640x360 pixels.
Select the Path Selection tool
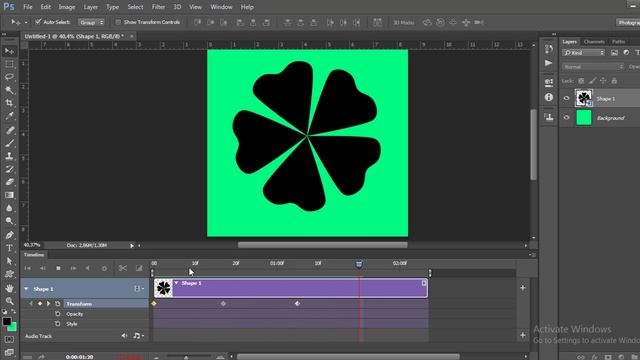pos(9,261)
